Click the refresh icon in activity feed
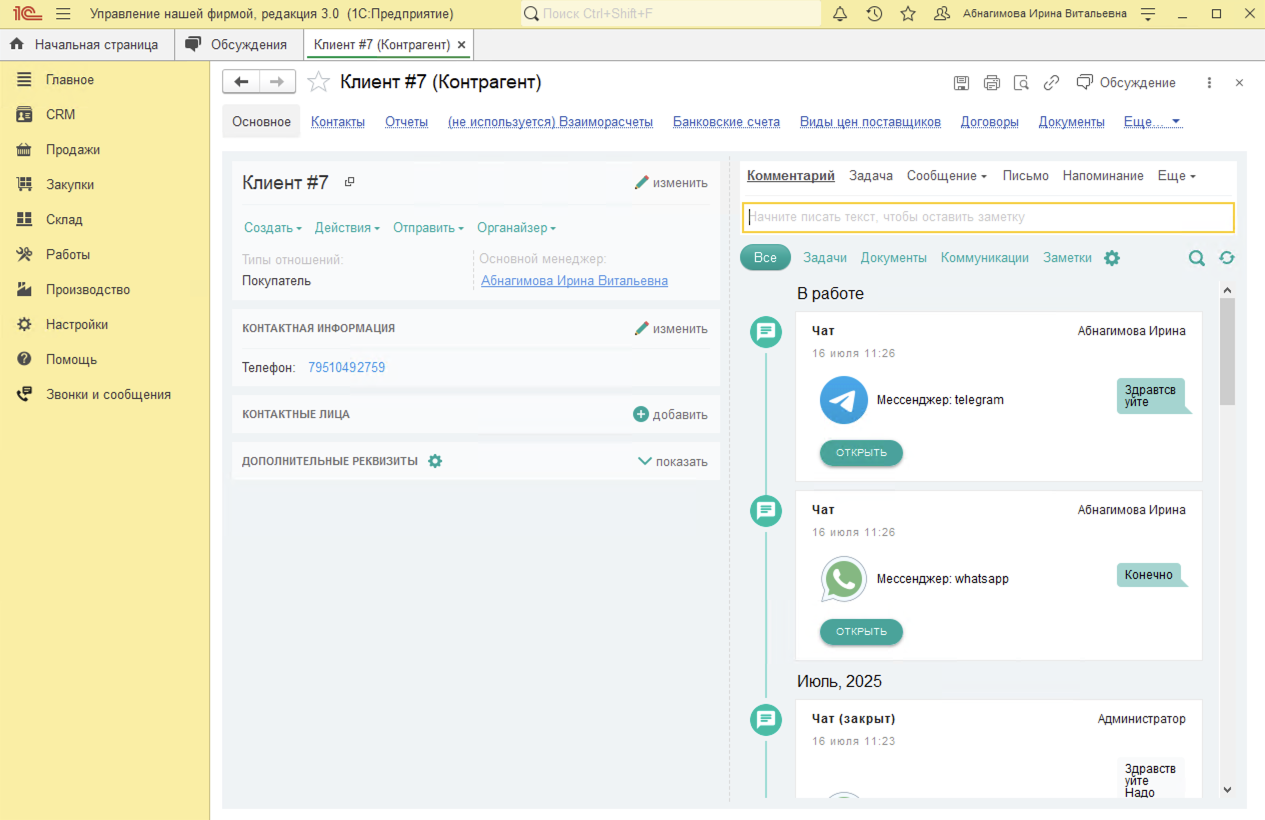 pos(1227,258)
